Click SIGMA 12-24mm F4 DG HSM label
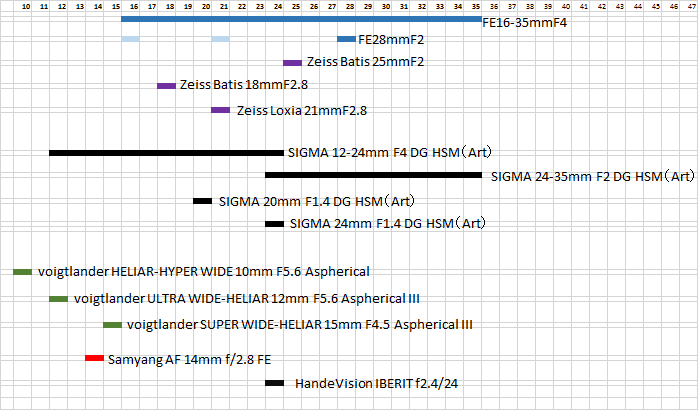The height and width of the screenshot is (410, 698). click(390, 153)
